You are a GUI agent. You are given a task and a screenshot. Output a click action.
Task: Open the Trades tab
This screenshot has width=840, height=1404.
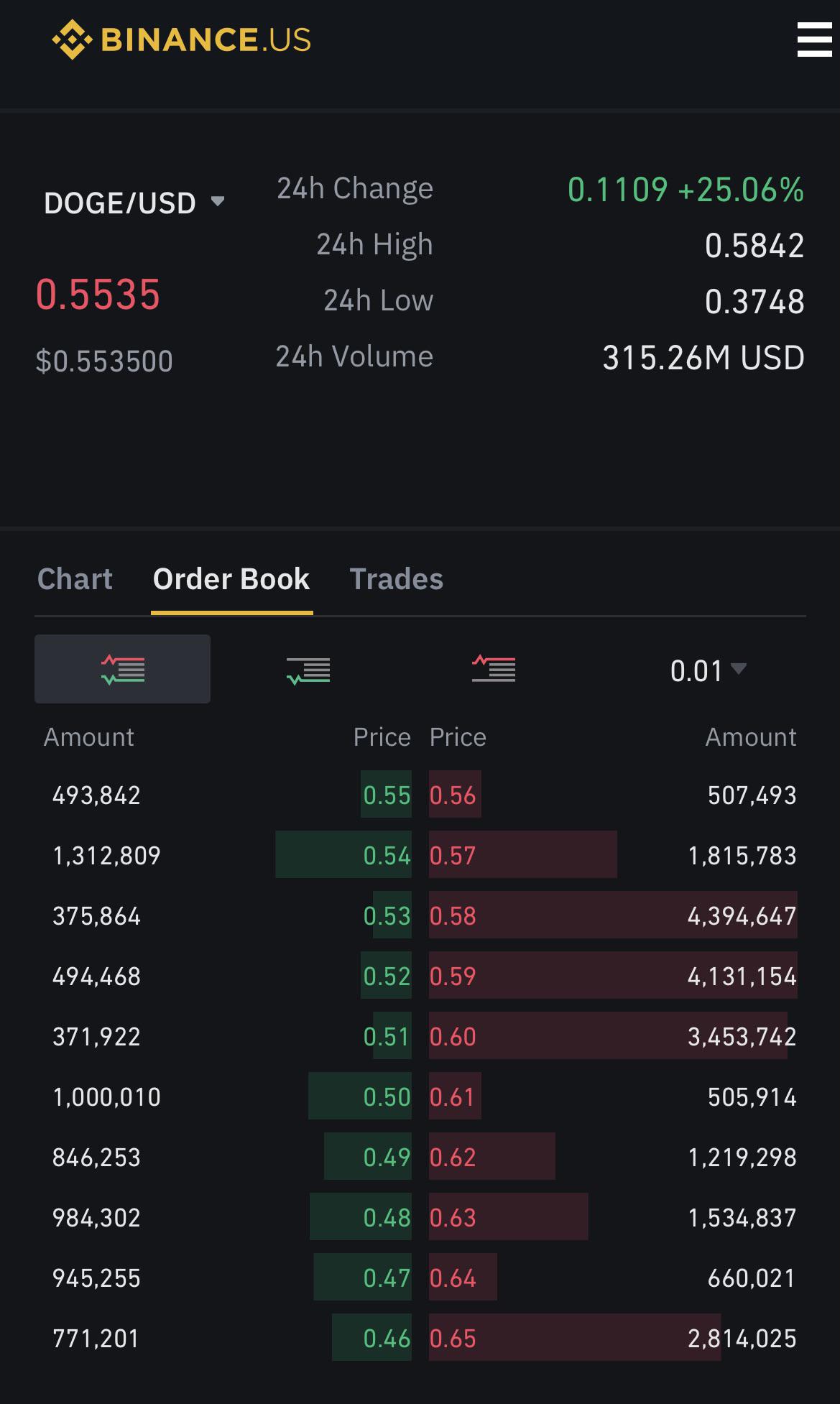pyautogui.click(x=396, y=579)
